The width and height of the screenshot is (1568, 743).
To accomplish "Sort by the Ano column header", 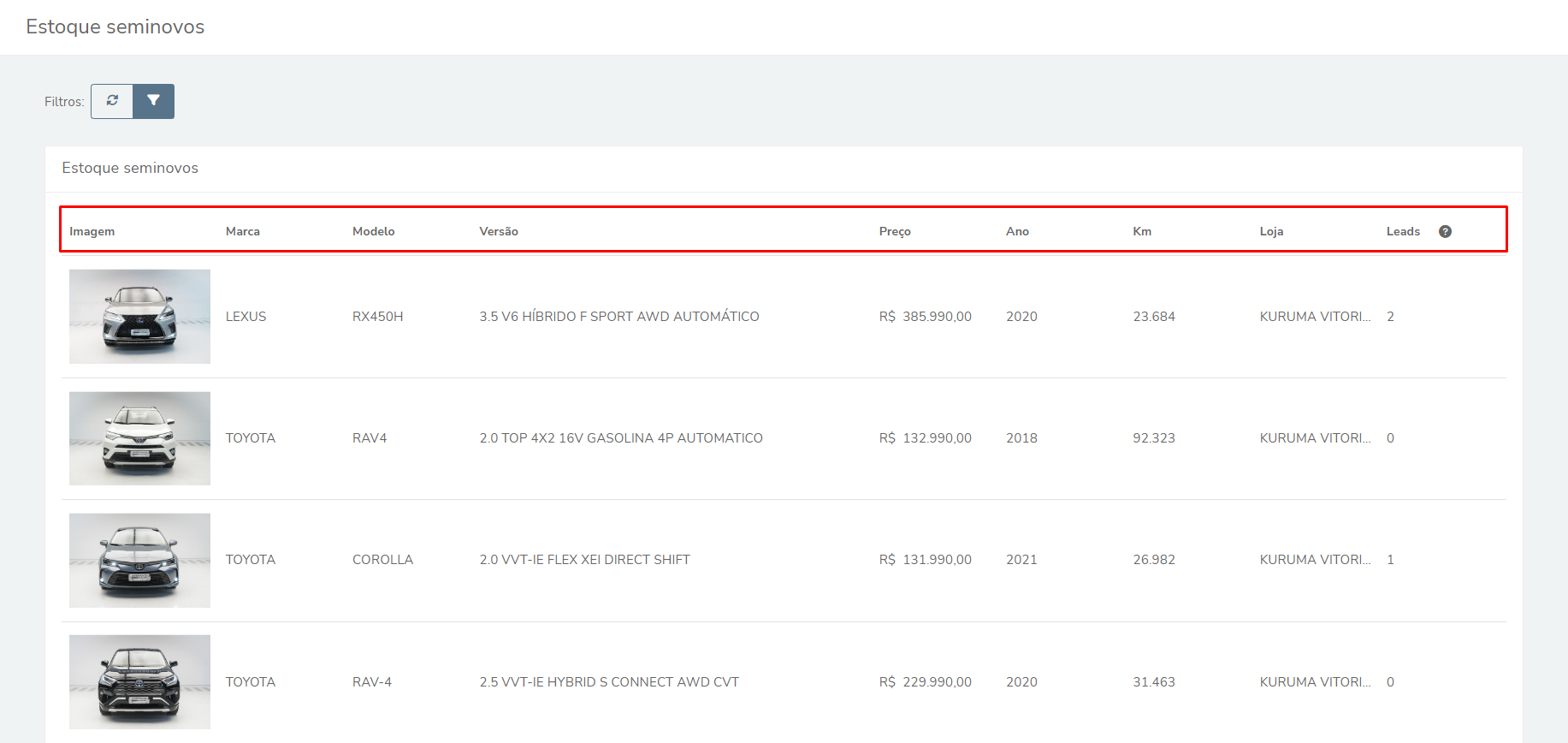I will pyautogui.click(x=1017, y=231).
